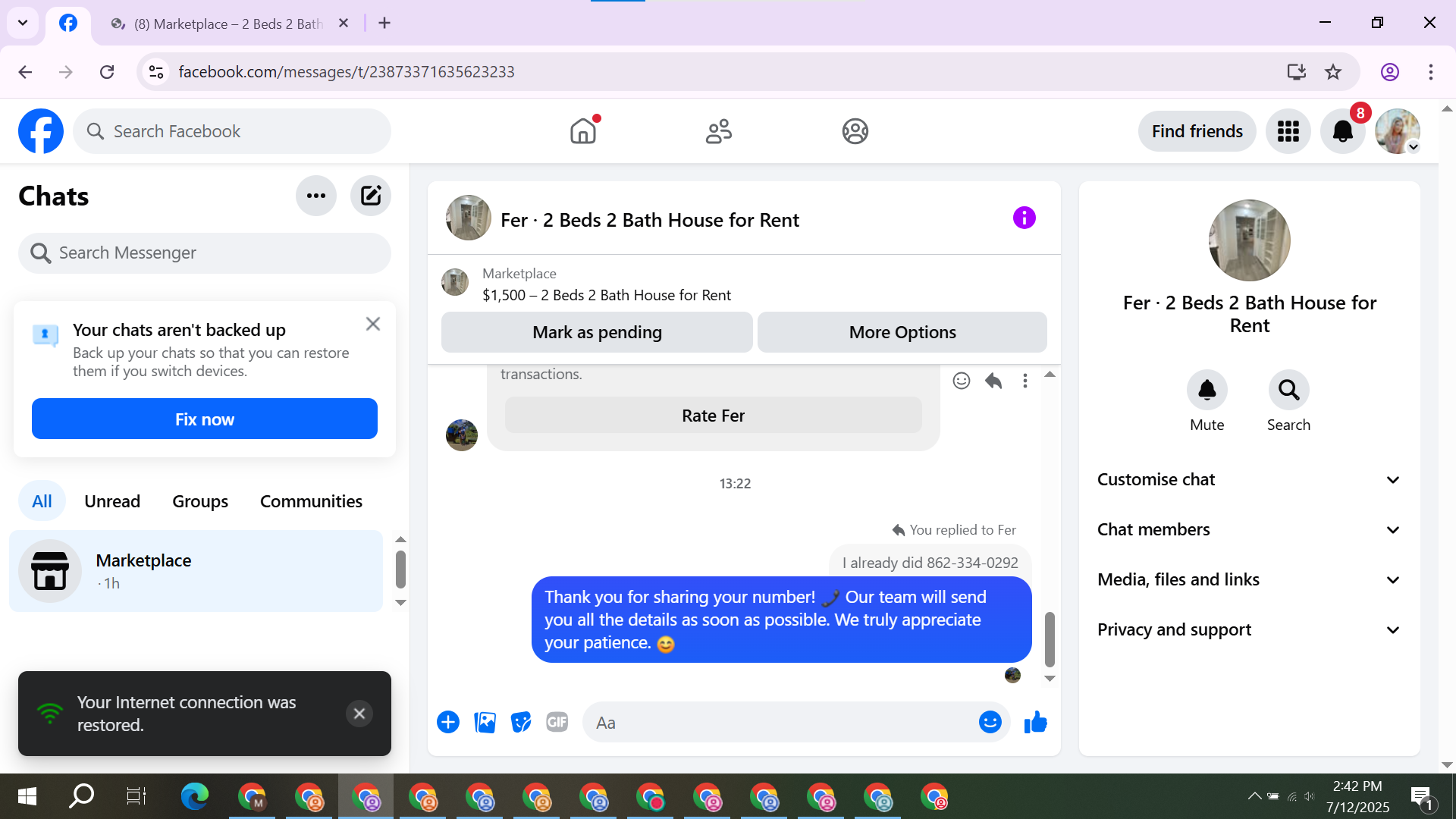Screen dimensions: 1456x819
Task: Click the emoji picker in message box
Action: pos(990,723)
